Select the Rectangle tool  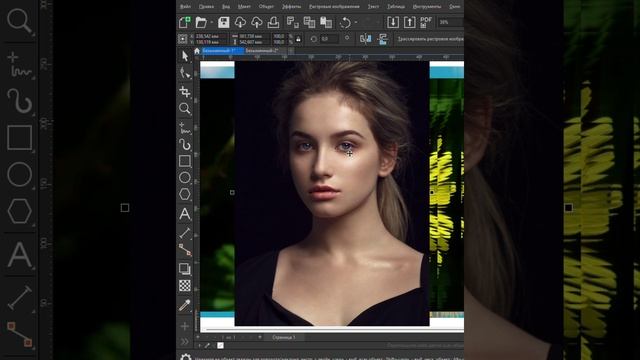(x=185, y=161)
